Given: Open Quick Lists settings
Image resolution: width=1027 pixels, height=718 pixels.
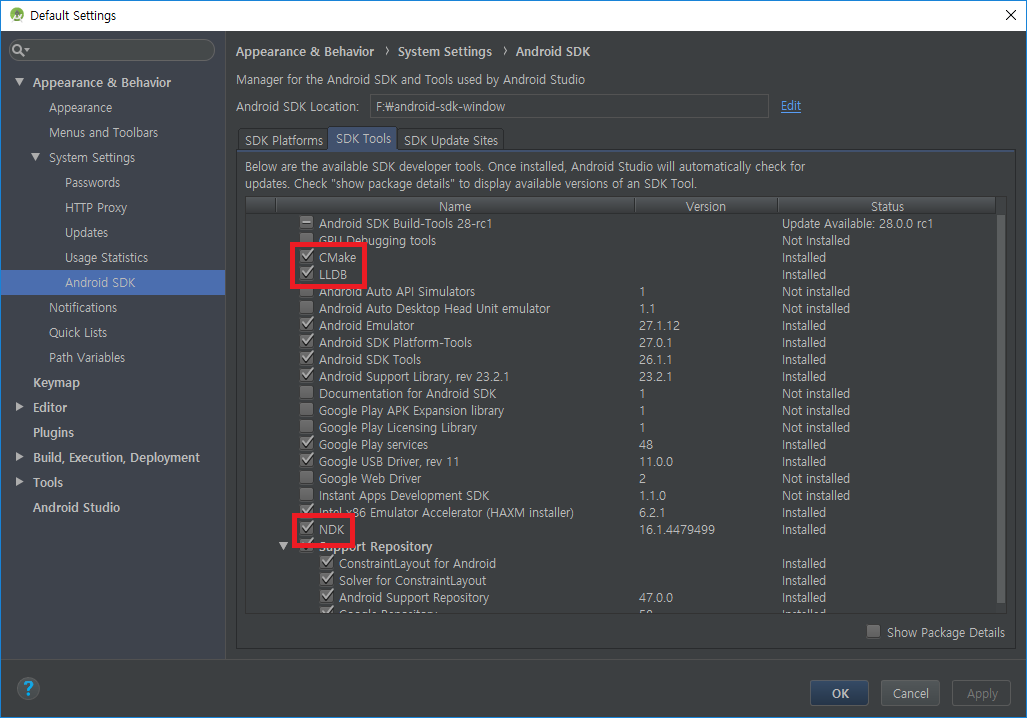Looking at the screenshot, I should 78,332.
